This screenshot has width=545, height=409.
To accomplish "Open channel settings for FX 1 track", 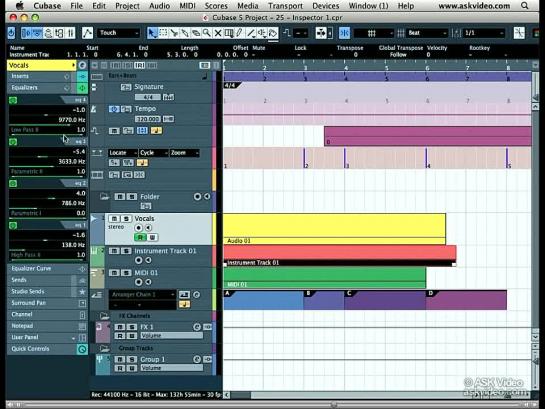I will (x=197, y=327).
